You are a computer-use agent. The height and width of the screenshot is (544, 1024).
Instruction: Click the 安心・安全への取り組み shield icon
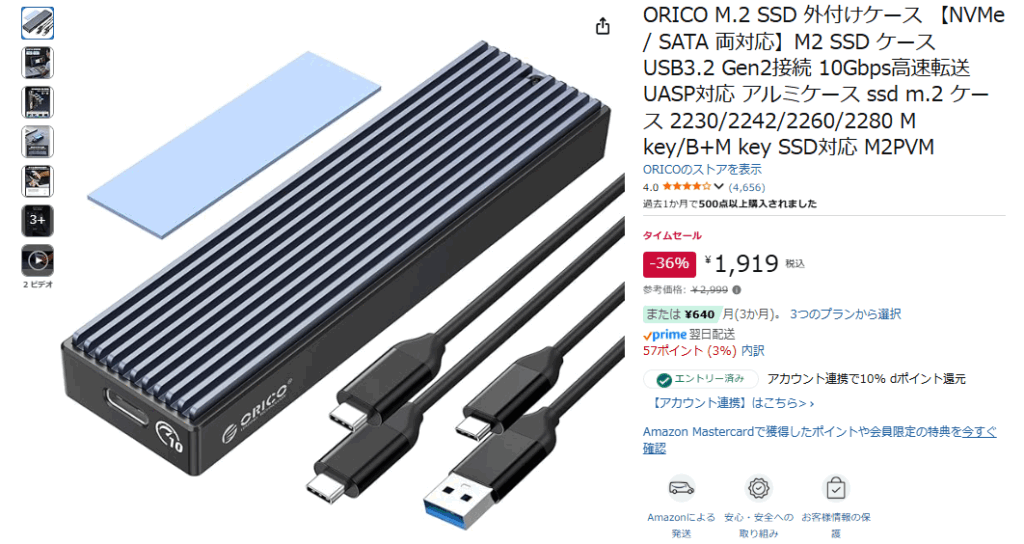tap(758, 488)
